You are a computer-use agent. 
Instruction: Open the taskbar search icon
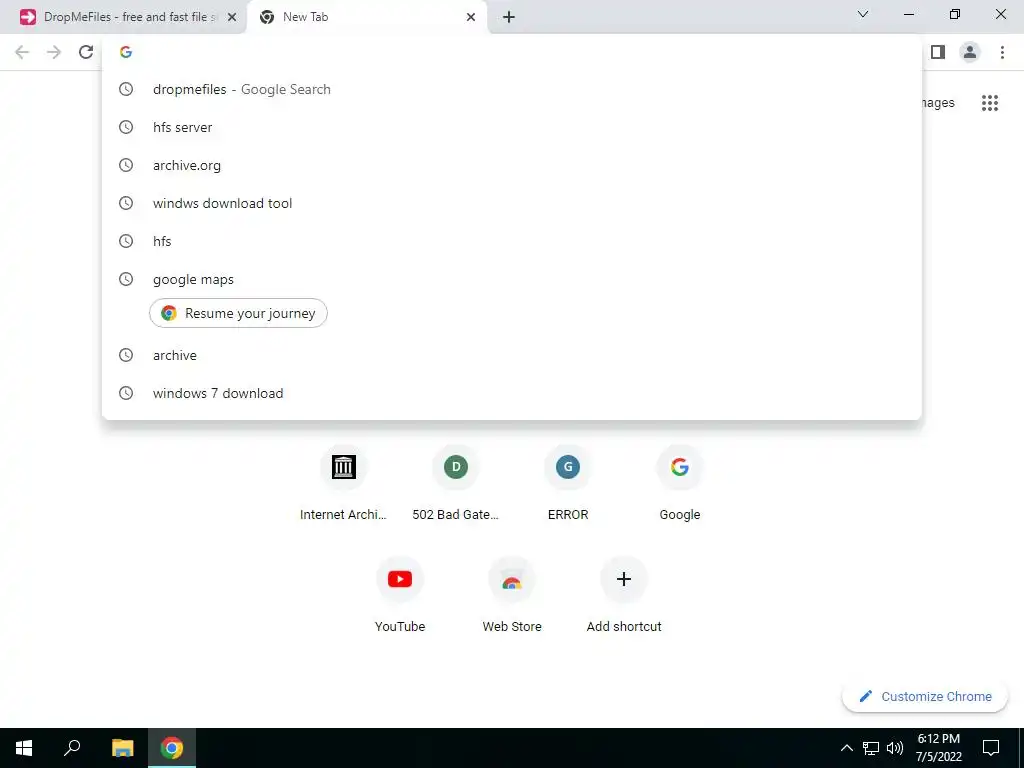[x=72, y=748]
